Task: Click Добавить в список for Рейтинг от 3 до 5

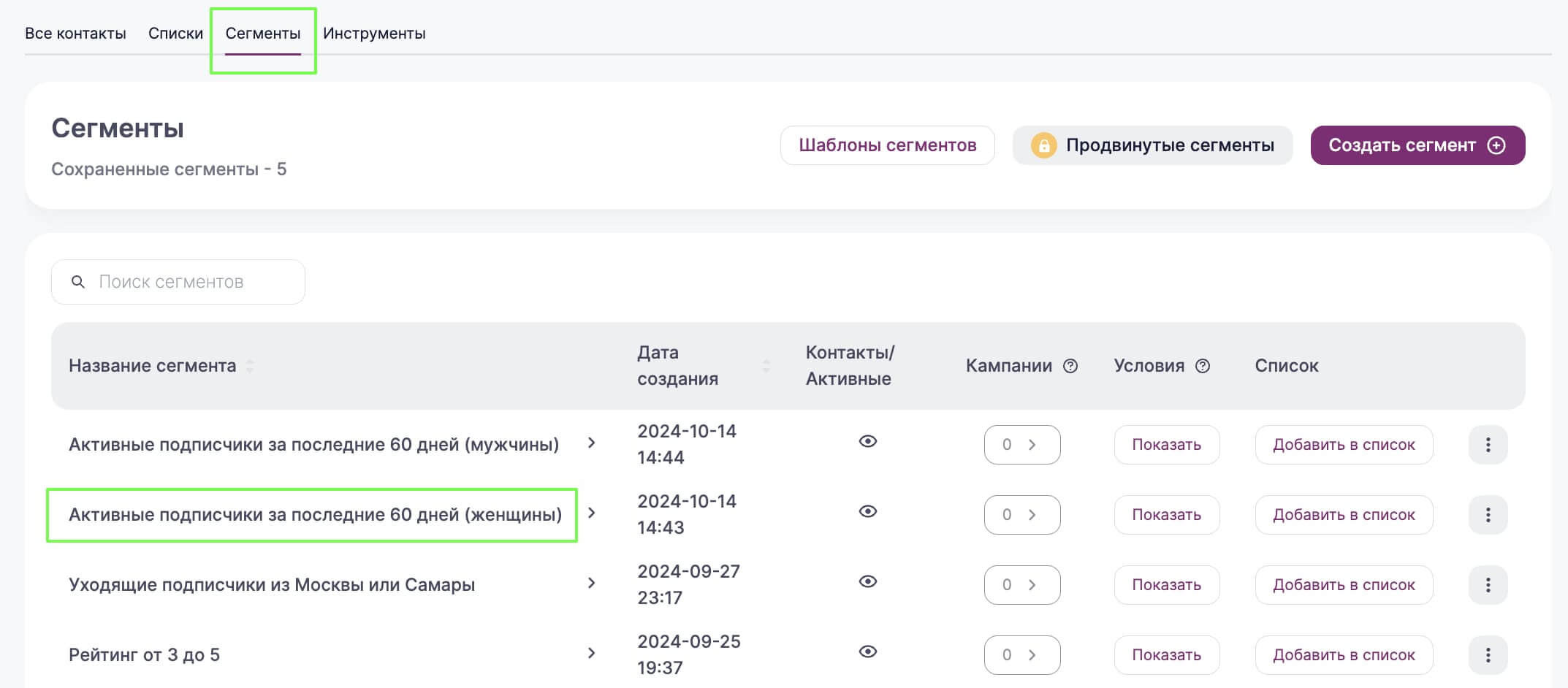Action: coord(1344,655)
